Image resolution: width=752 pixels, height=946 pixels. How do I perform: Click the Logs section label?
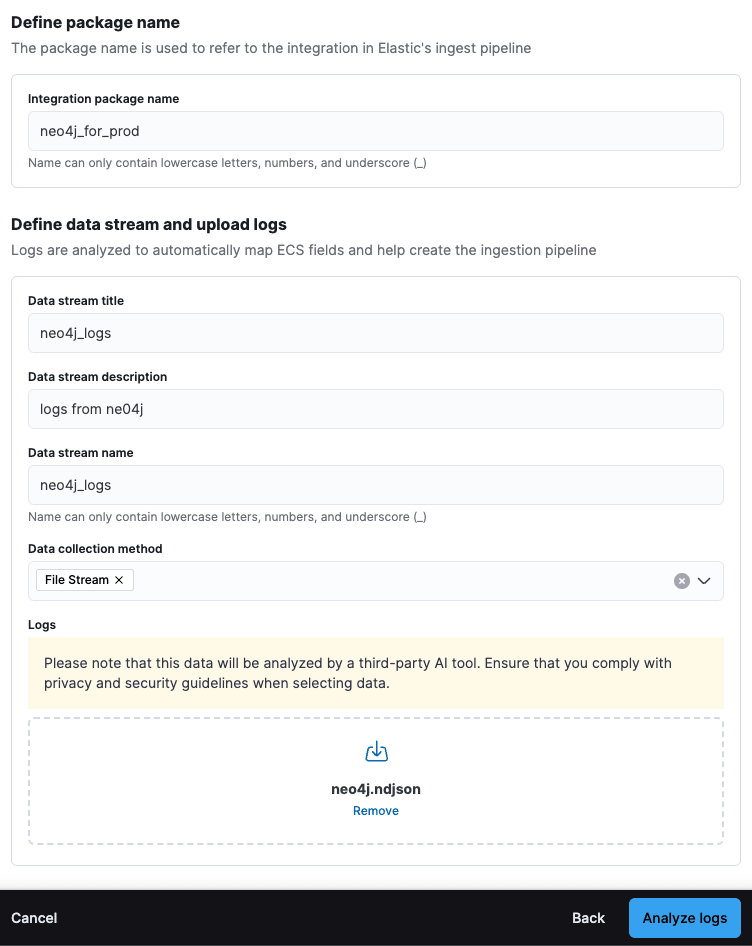[41, 624]
